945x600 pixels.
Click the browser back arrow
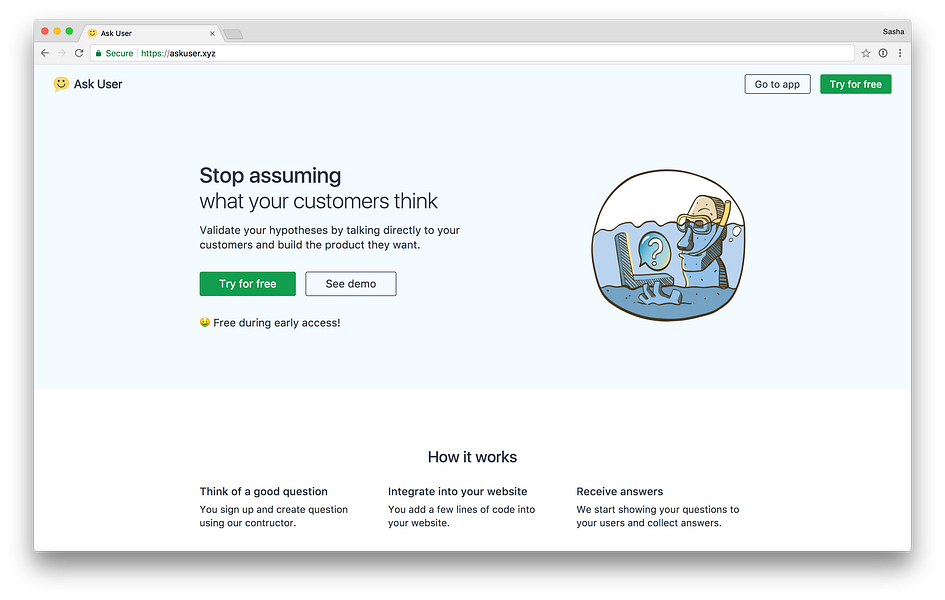click(x=45, y=53)
